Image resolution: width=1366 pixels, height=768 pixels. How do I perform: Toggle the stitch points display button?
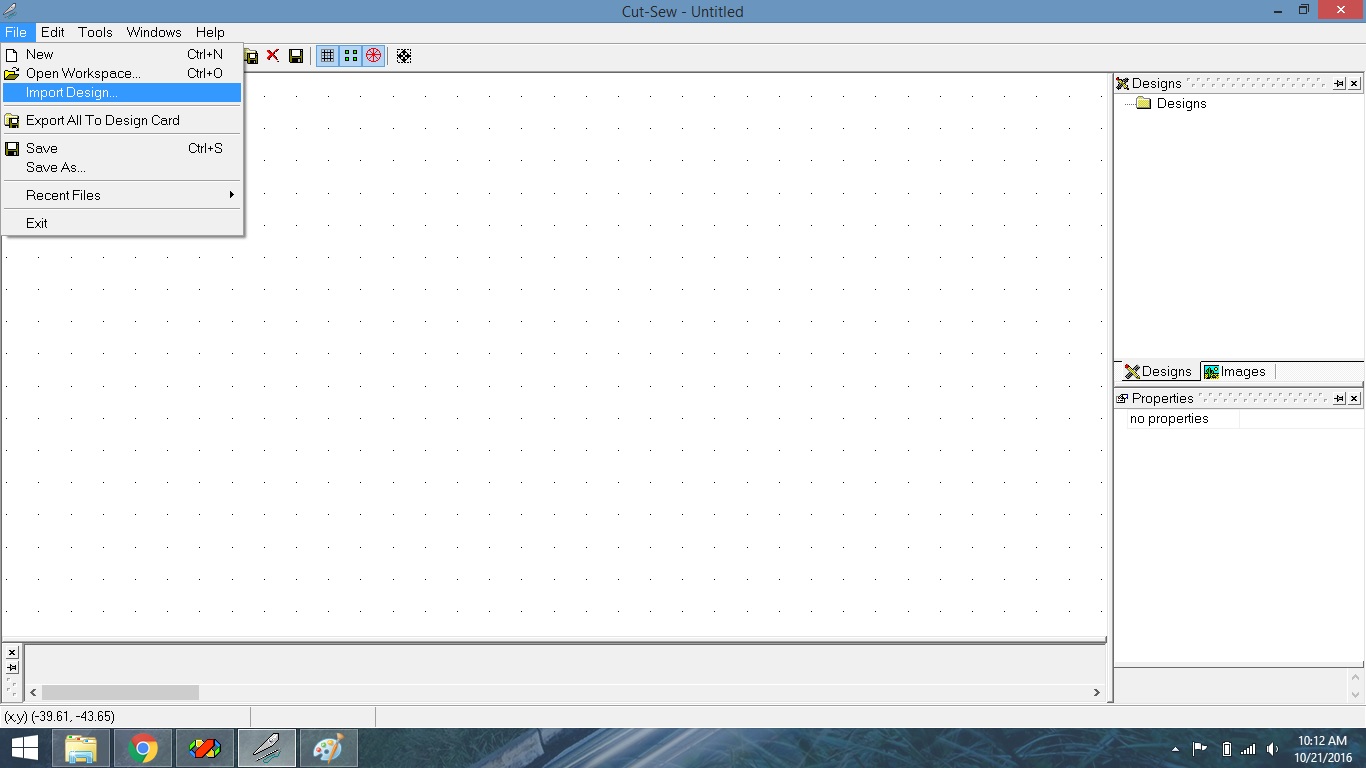(x=351, y=55)
